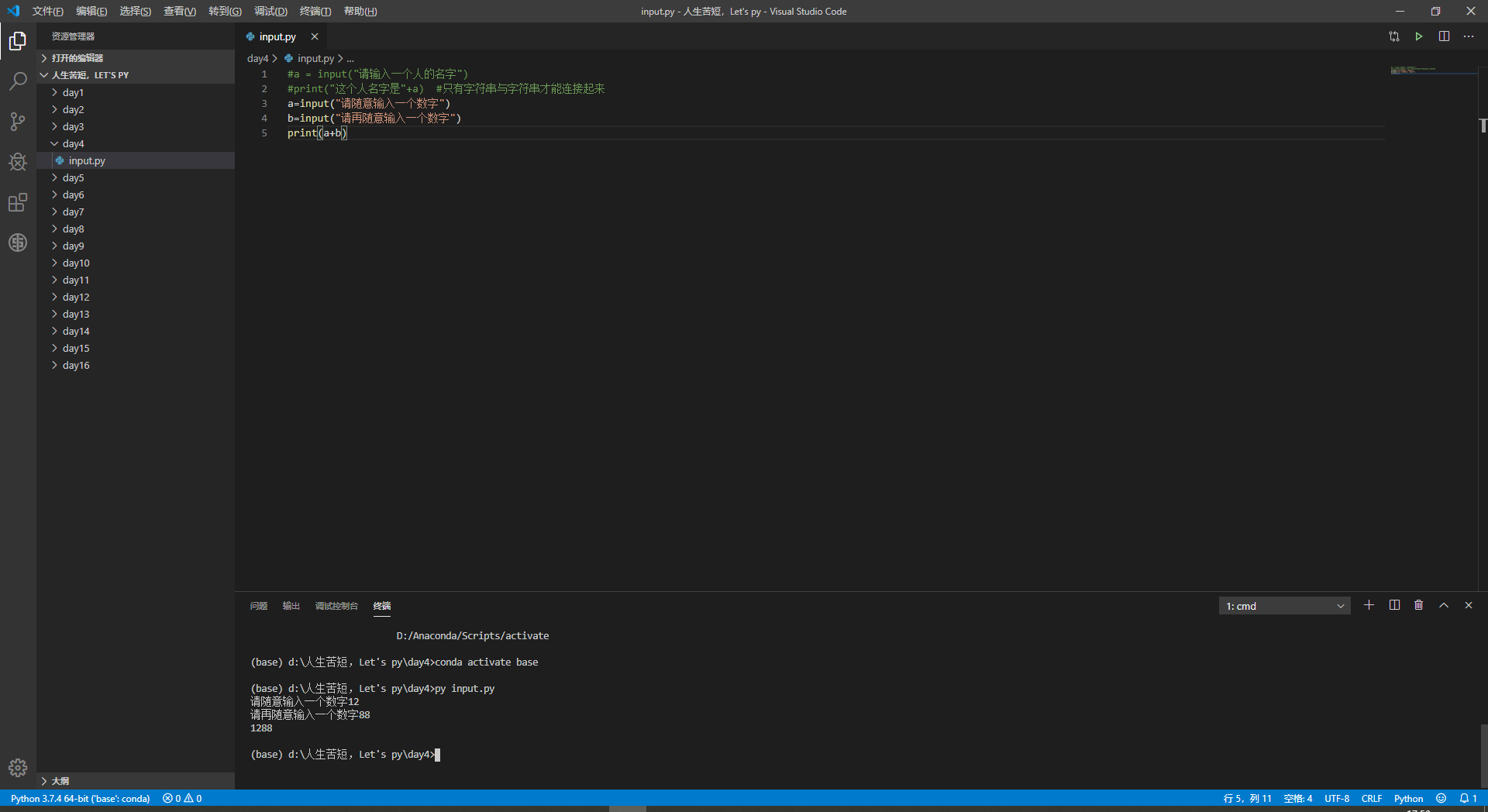Click the errors and warnings status icon

pyautogui.click(x=182, y=798)
